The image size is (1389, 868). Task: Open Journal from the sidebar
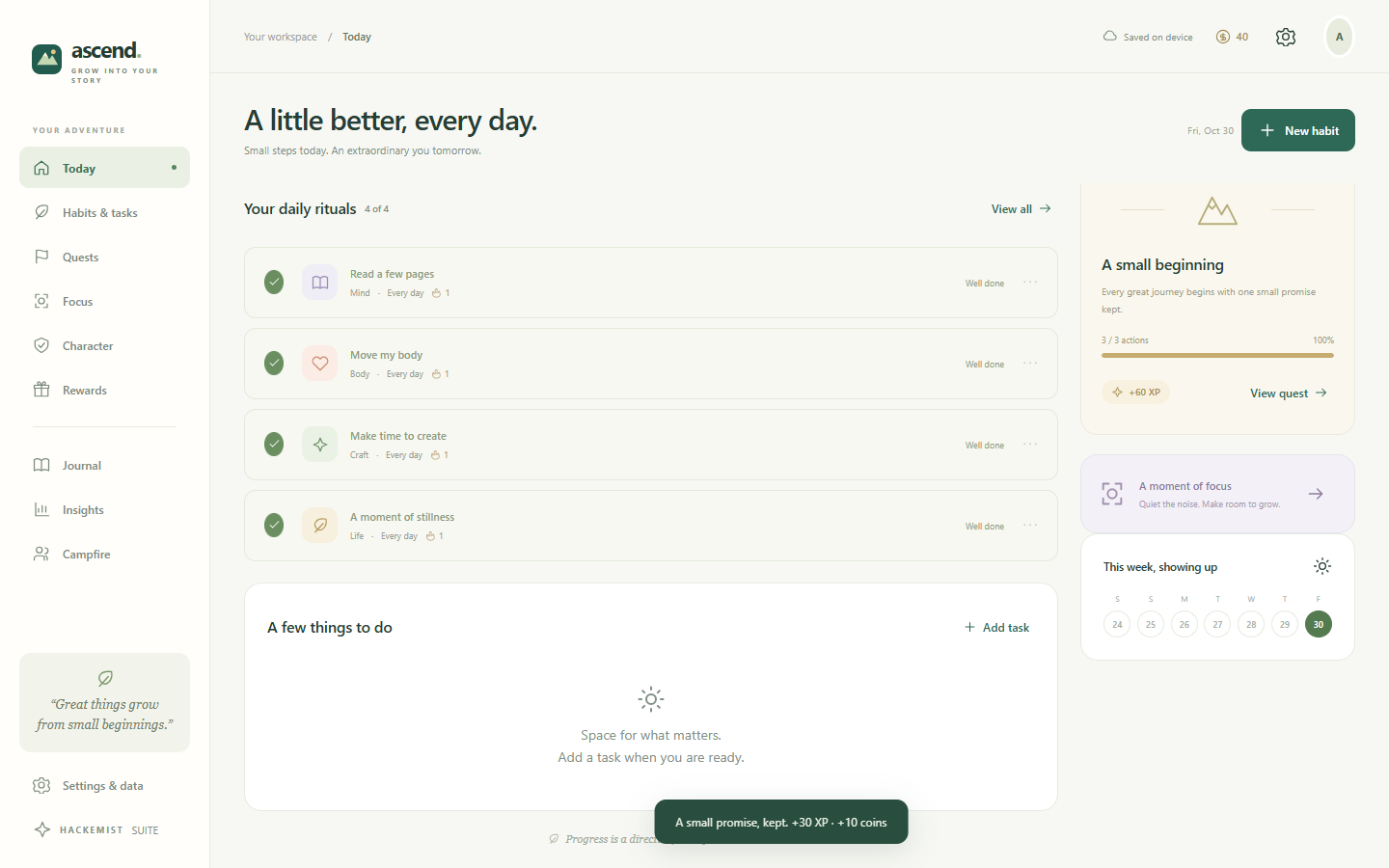(x=104, y=465)
